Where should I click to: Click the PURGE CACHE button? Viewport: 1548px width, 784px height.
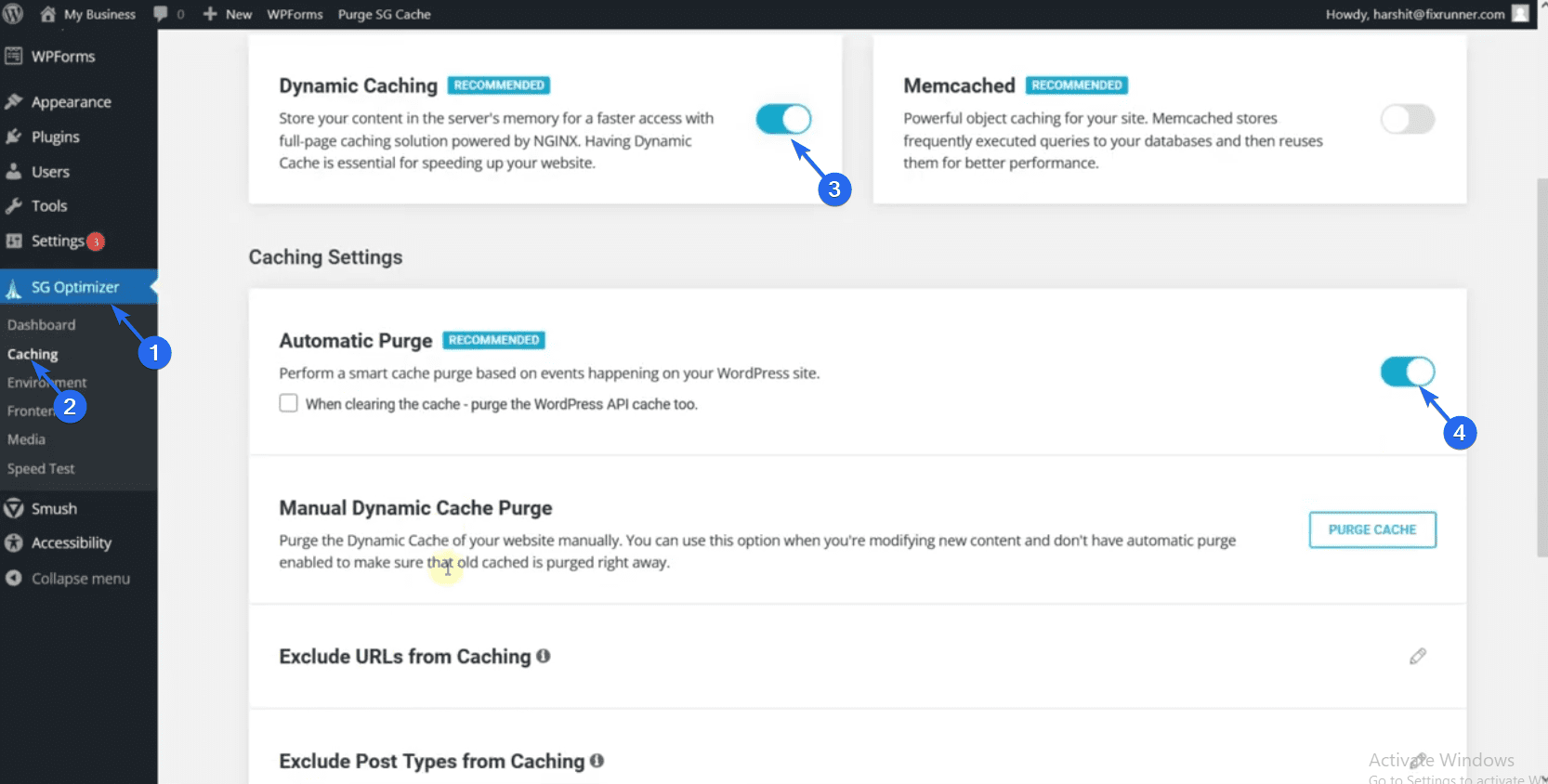coord(1372,529)
